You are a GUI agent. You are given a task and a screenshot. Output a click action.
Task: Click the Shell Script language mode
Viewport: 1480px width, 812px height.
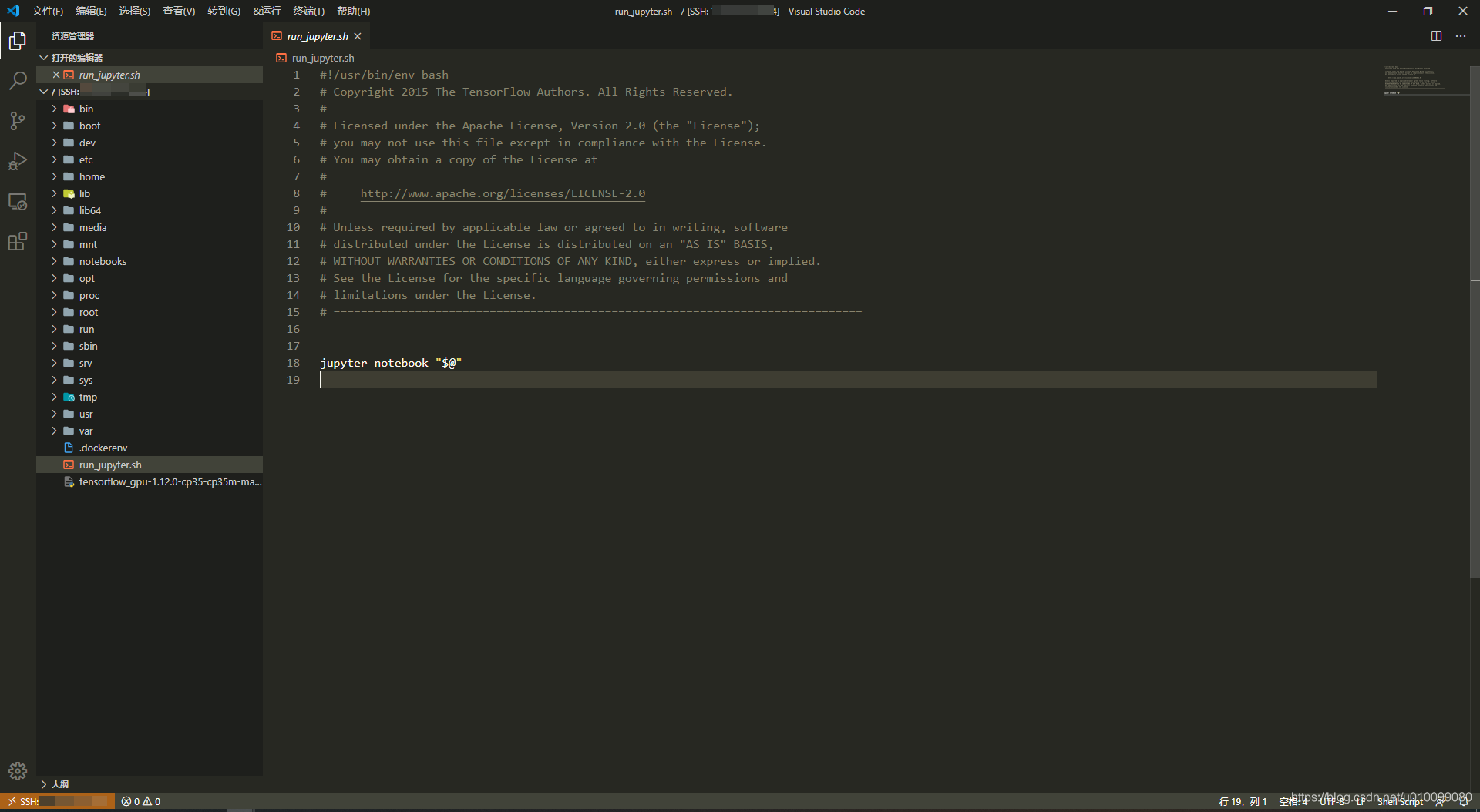[1400, 801]
